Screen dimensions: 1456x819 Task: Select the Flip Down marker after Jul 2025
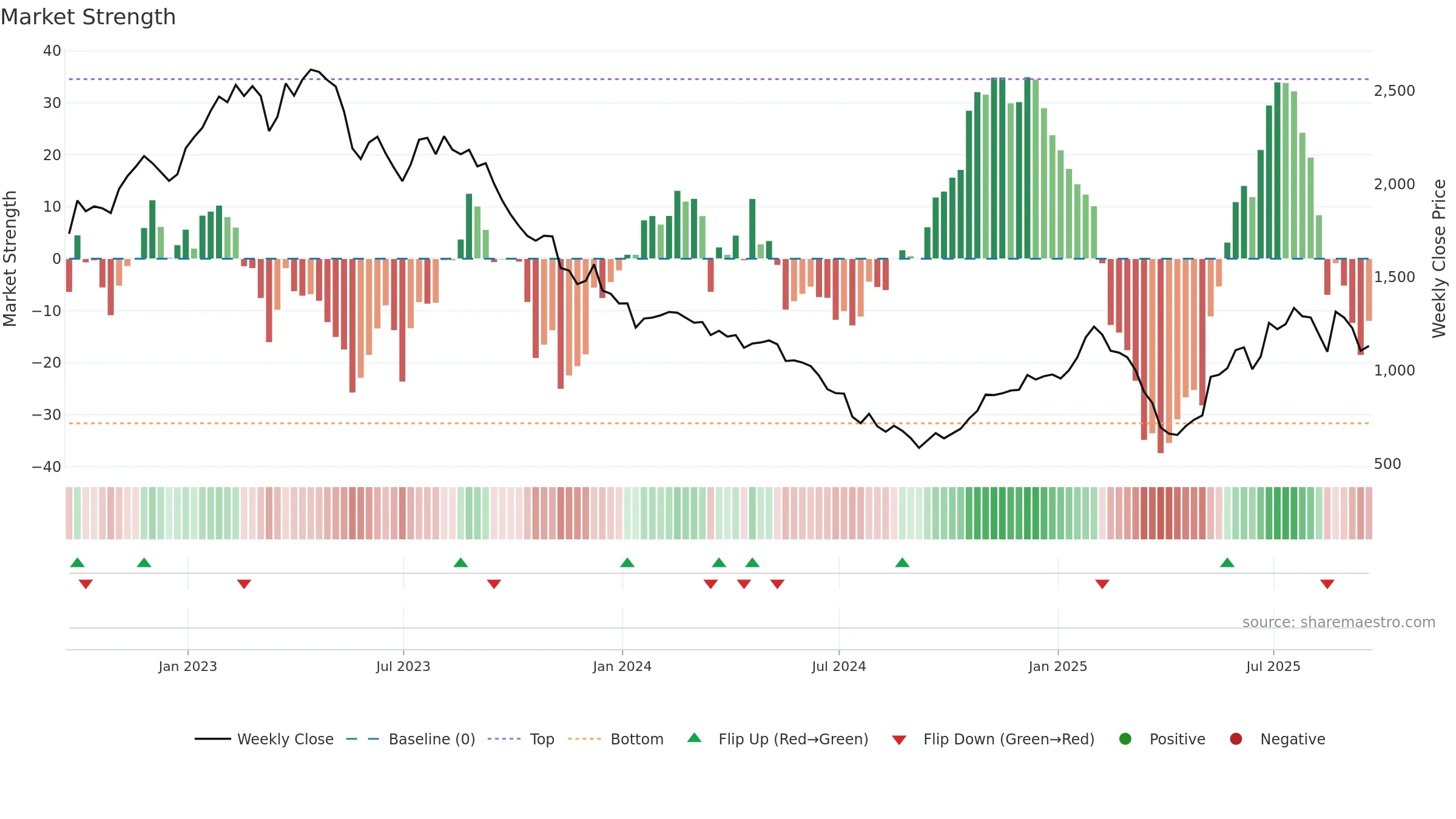click(1327, 584)
